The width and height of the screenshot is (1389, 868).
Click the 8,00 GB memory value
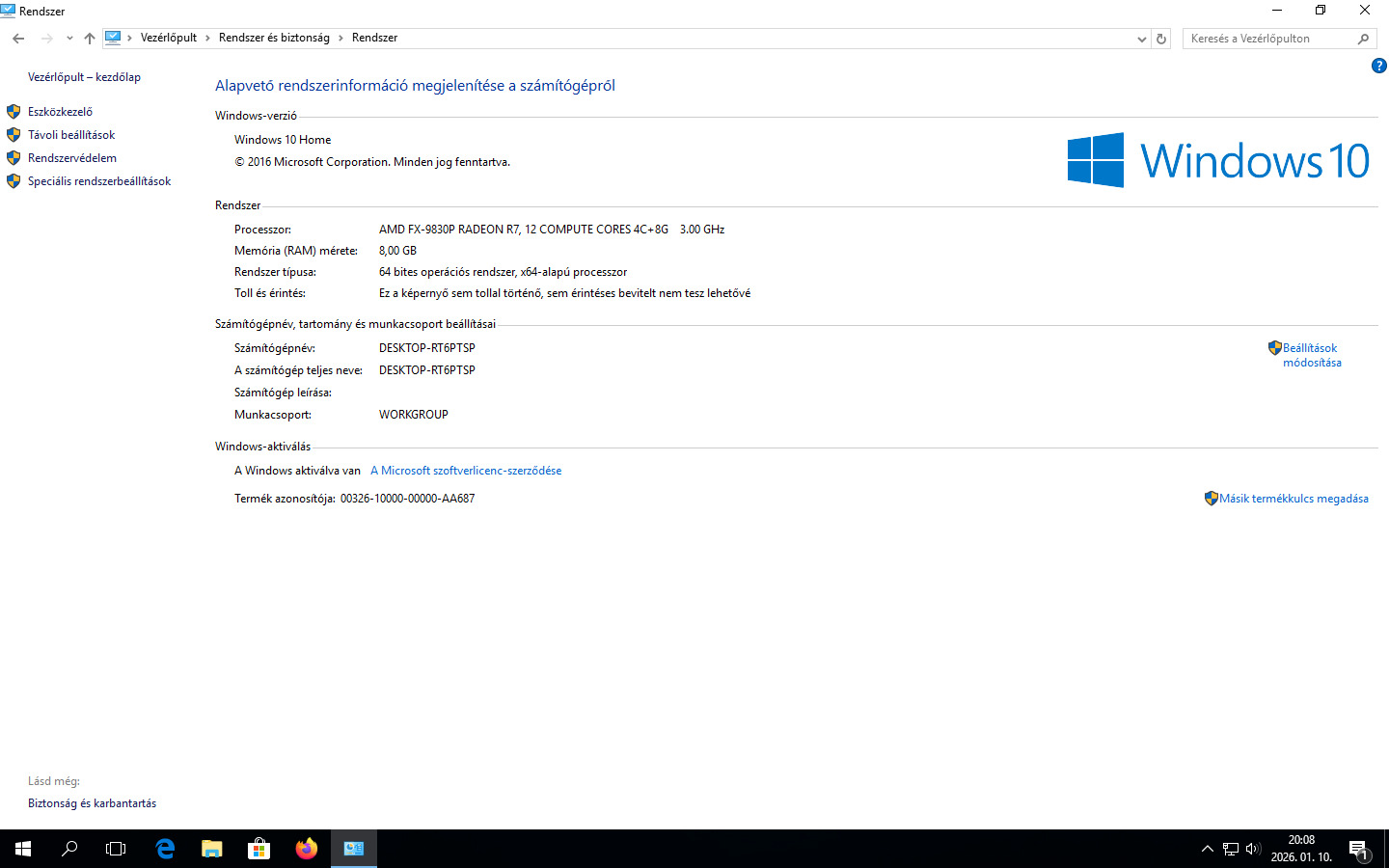tap(397, 251)
